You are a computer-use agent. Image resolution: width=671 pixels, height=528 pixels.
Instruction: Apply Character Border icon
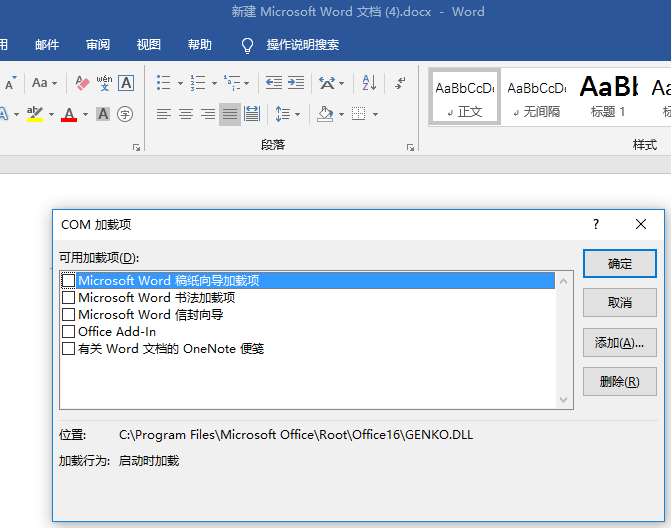point(126,83)
